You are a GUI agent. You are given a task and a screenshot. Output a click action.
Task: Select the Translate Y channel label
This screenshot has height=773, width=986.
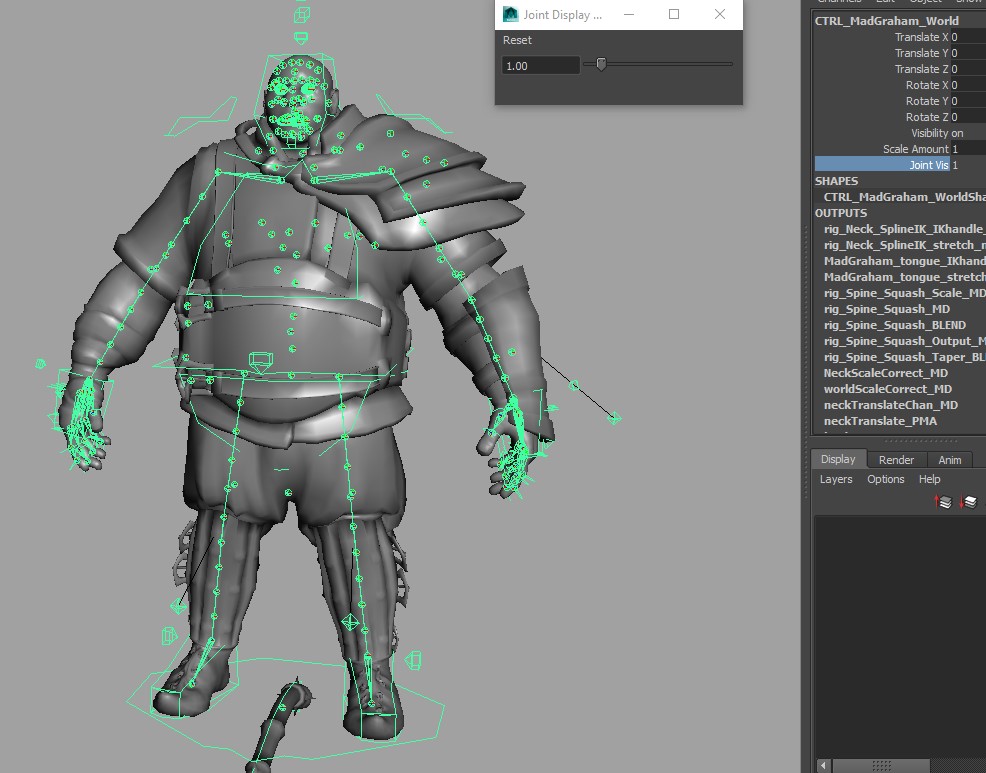pos(921,53)
